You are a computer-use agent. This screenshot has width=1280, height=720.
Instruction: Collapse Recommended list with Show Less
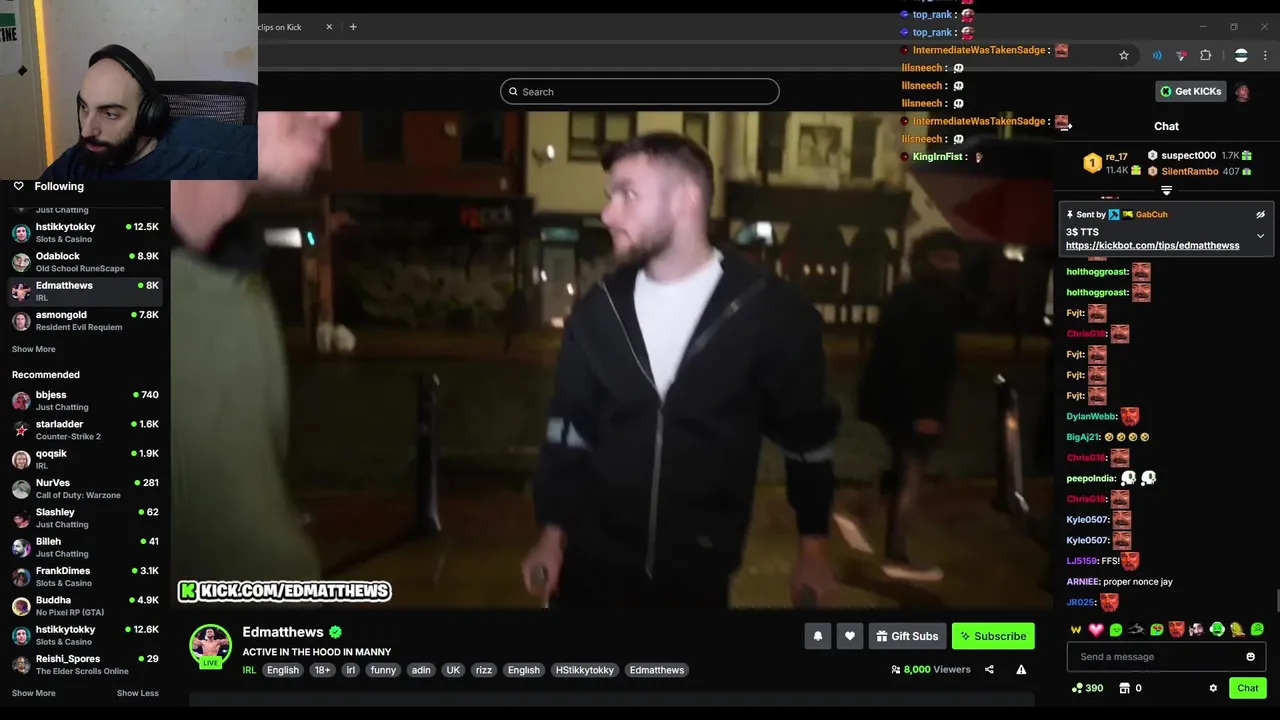coord(138,693)
